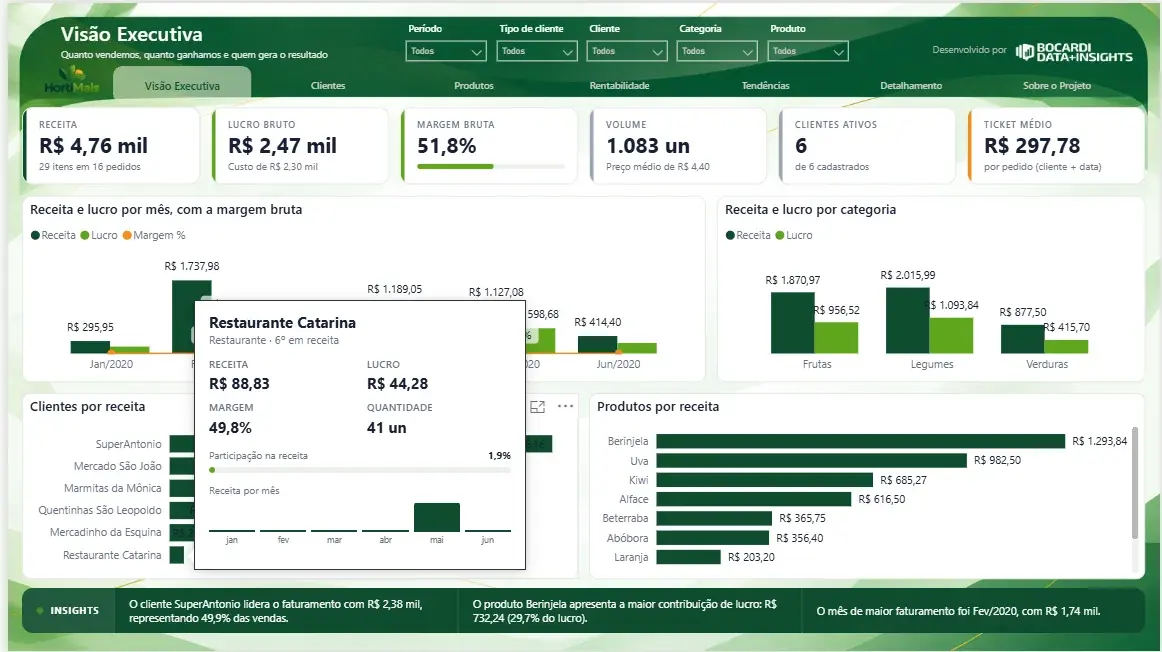This screenshot has height=652, width=1162.
Task: Go to the Sobre o Projeto page
Action: (x=1057, y=86)
